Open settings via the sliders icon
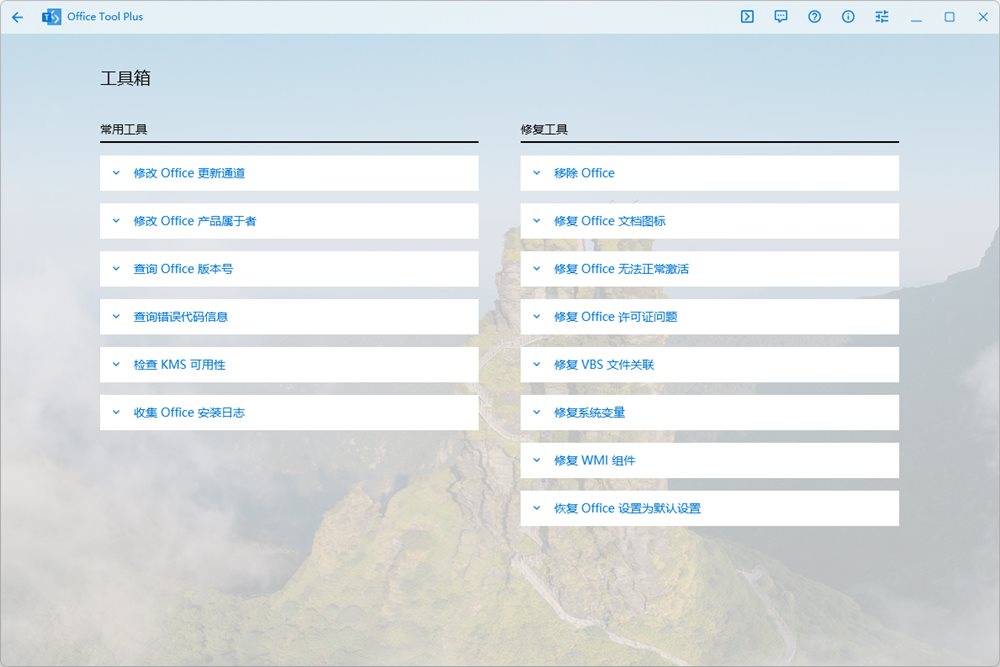This screenshot has width=1000, height=667. (881, 17)
